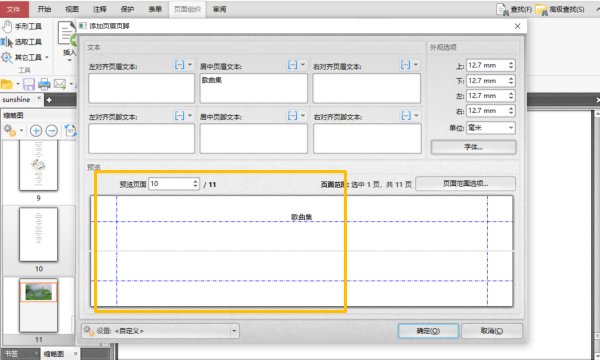Expand macro dropdown arrow for 右对齐页眉文本
The width and height of the screenshot is (600, 360).
[x=416, y=65]
